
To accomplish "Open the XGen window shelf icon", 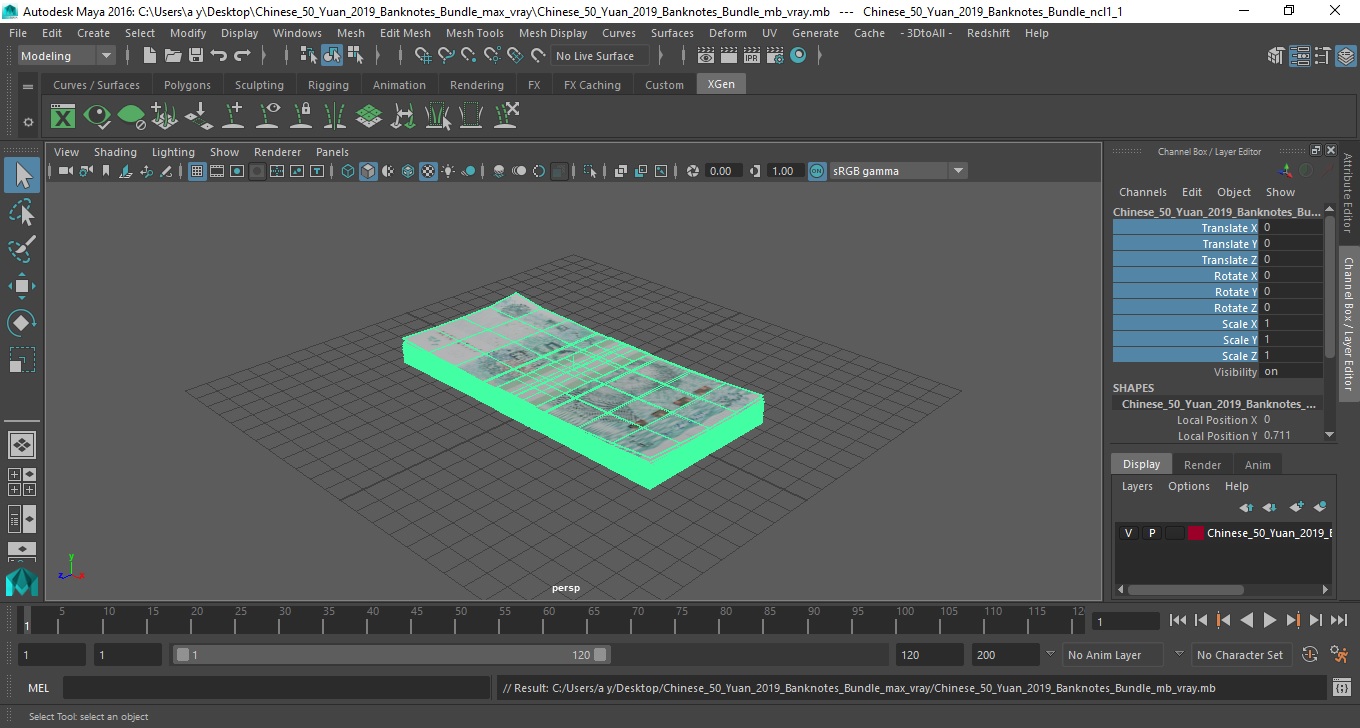I will pyautogui.click(x=63, y=117).
